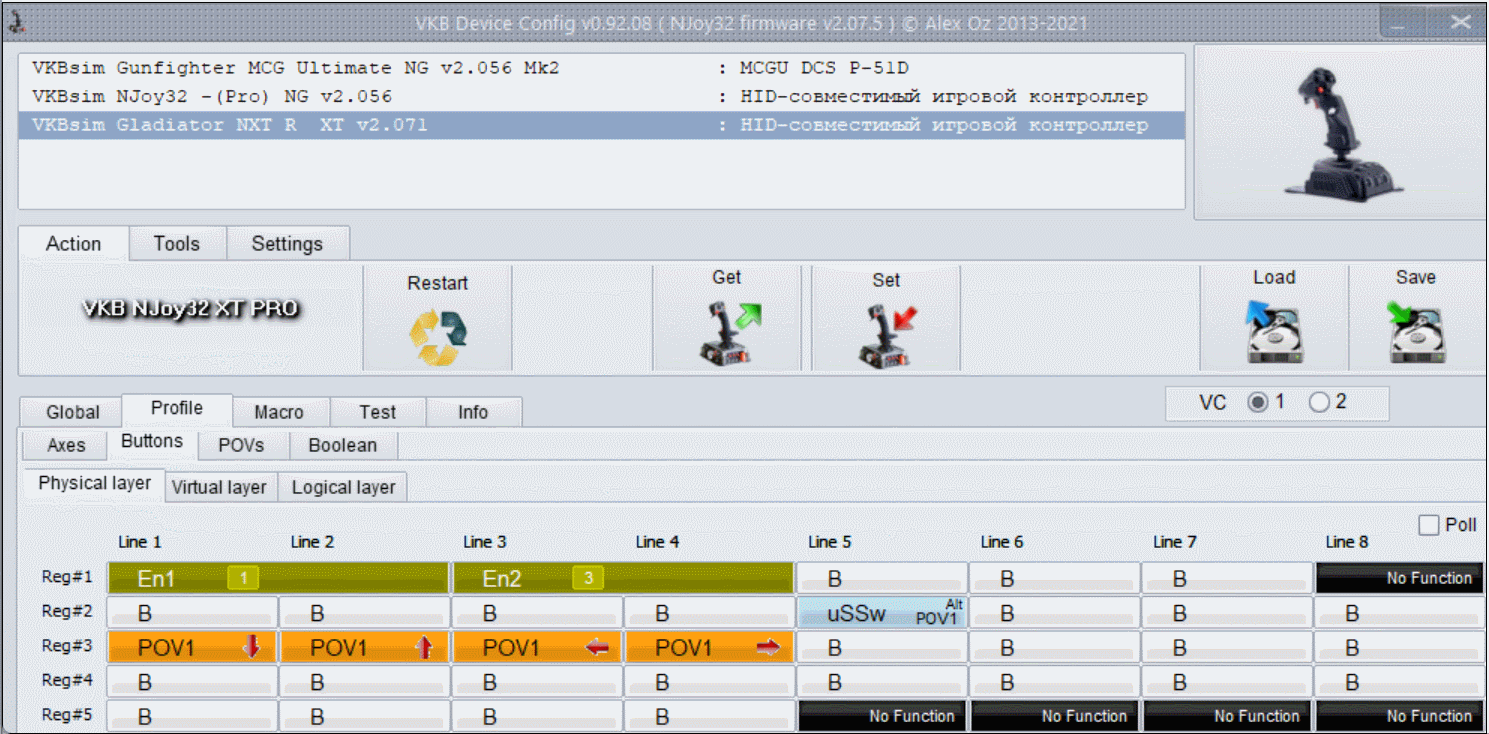Select the POV1 down-arrow button cell

(193, 648)
